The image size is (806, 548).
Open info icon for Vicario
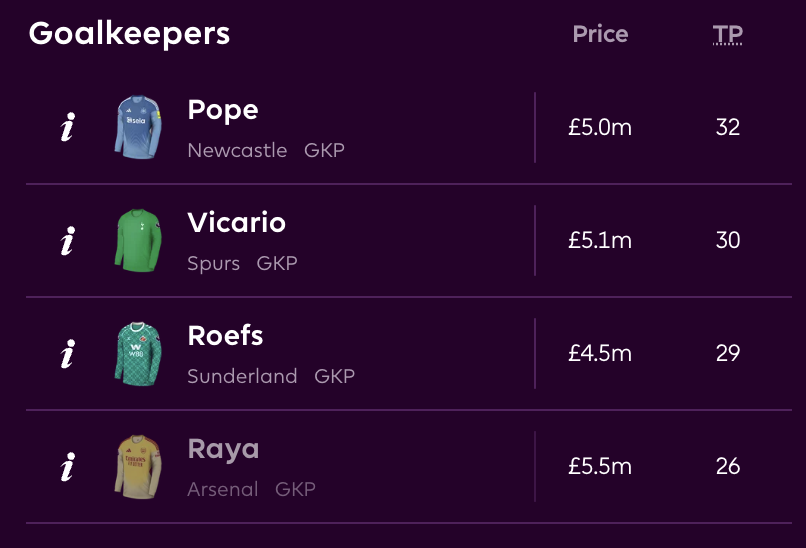click(67, 241)
